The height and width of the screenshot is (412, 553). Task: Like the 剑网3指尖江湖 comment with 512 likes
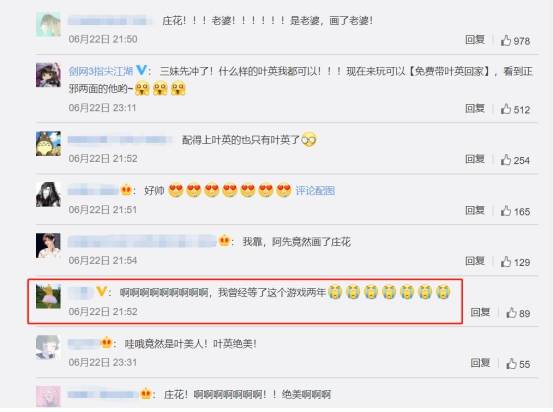506,109
